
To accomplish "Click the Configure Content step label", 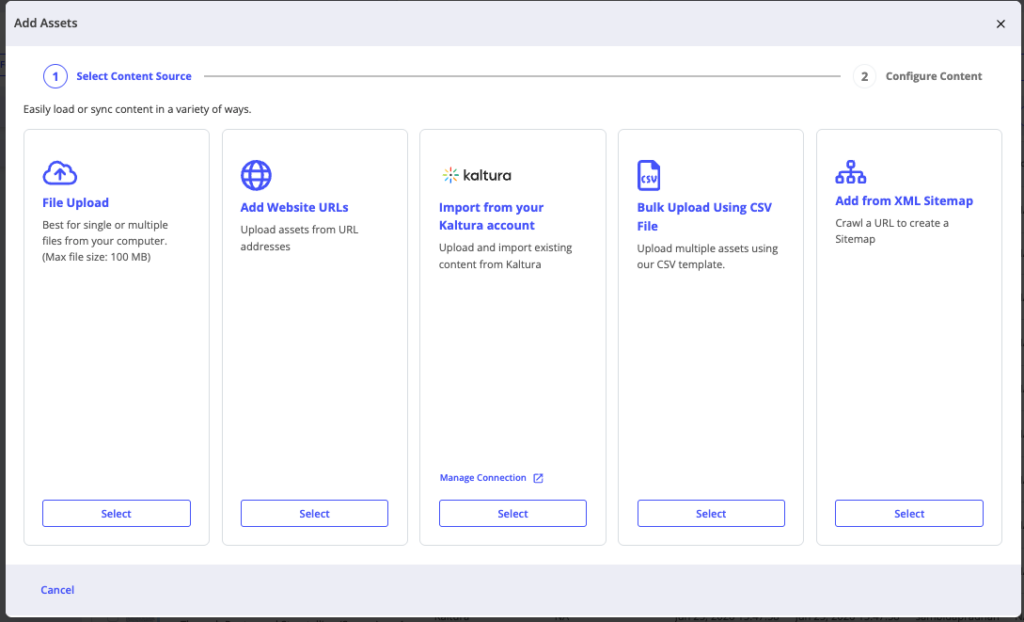I will (934, 76).
